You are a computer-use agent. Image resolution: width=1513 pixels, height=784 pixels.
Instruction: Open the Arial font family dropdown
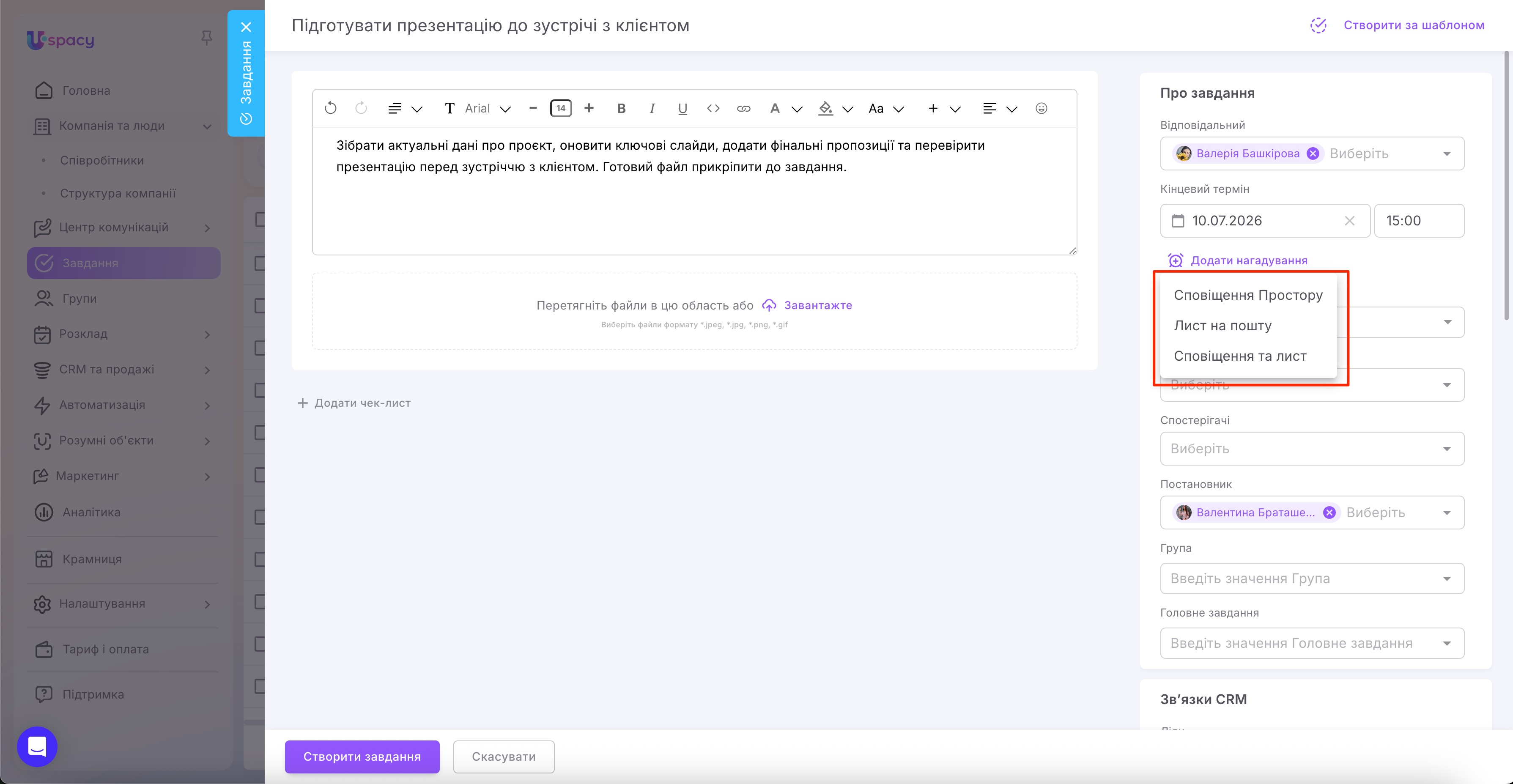[x=488, y=108]
